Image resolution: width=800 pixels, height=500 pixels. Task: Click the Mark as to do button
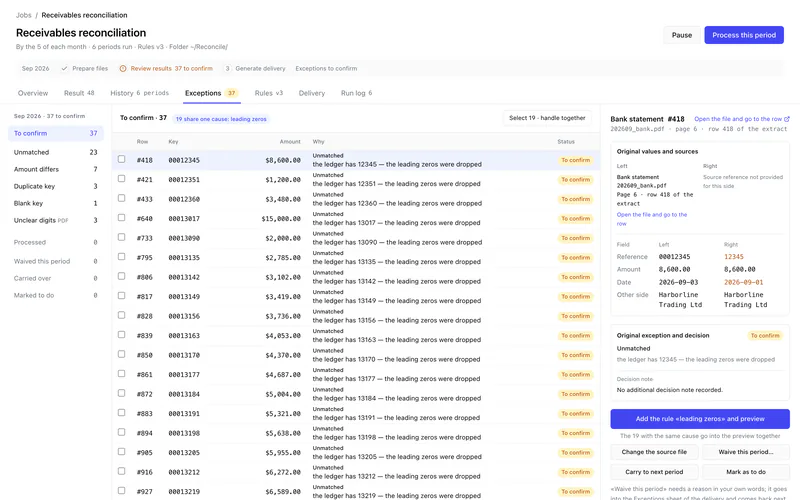click(746, 472)
